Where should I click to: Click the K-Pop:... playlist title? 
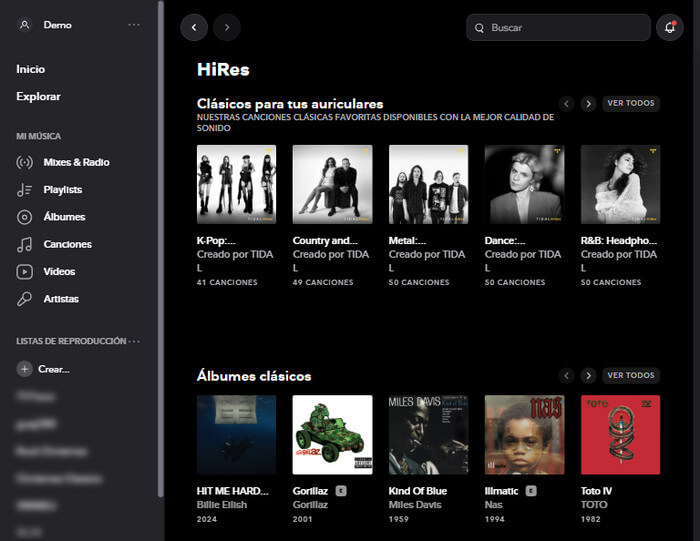click(216, 241)
